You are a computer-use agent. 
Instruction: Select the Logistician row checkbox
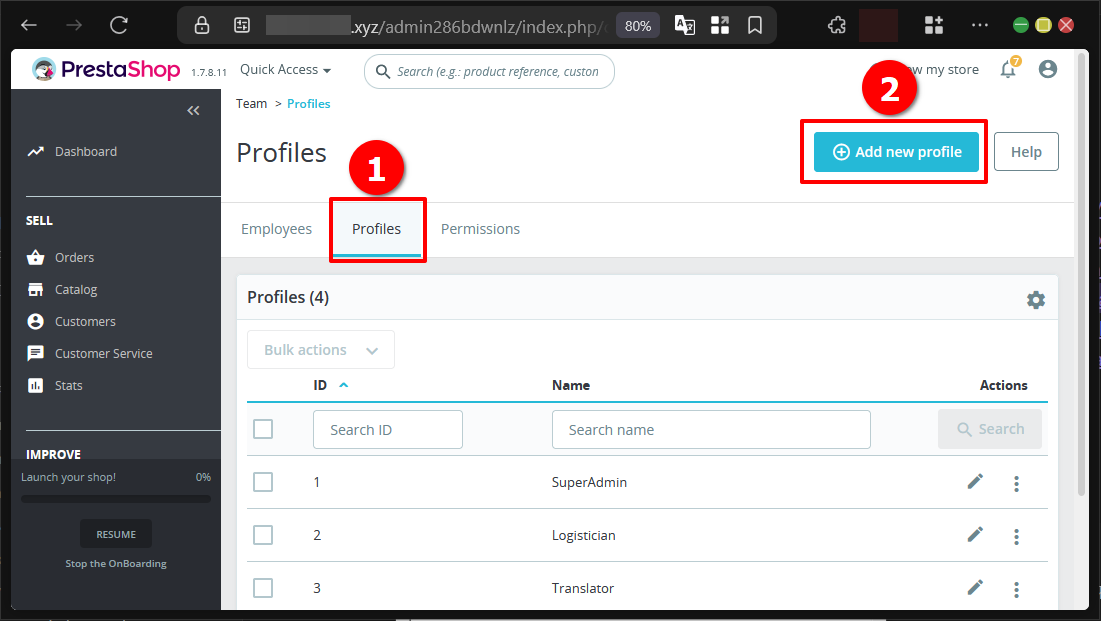point(263,534)
